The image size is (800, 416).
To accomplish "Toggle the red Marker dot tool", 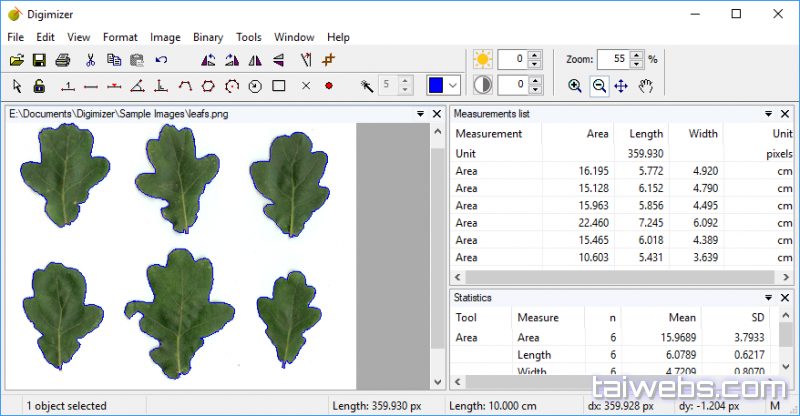I will [328, 86].
